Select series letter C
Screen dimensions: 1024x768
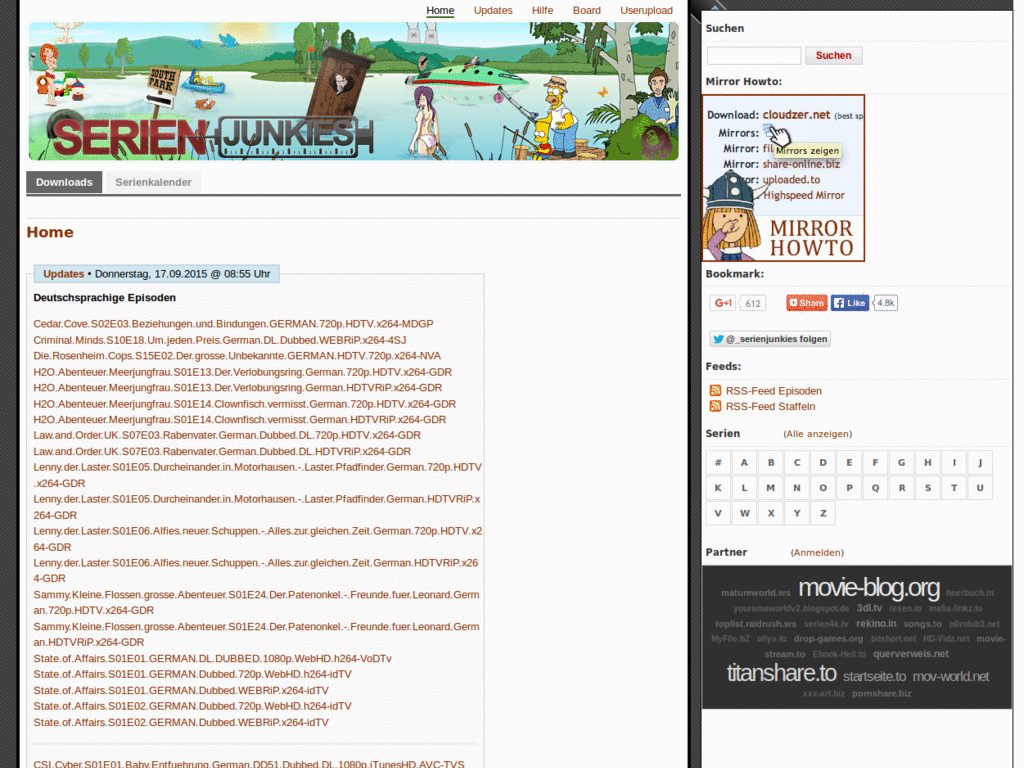pyautogui.click(x=797, y=462)
